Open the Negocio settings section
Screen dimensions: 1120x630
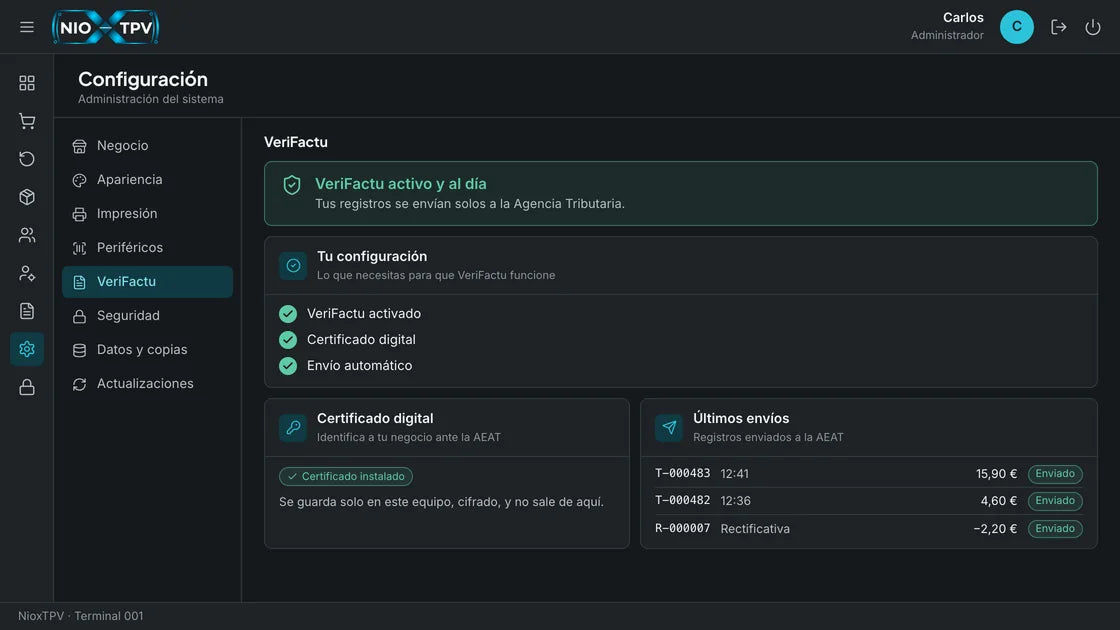147,146
